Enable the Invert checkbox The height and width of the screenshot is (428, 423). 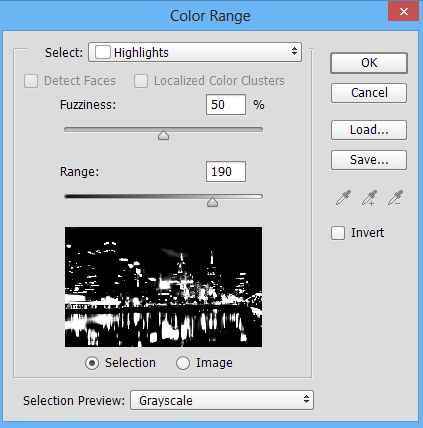(x=338, y=233)
